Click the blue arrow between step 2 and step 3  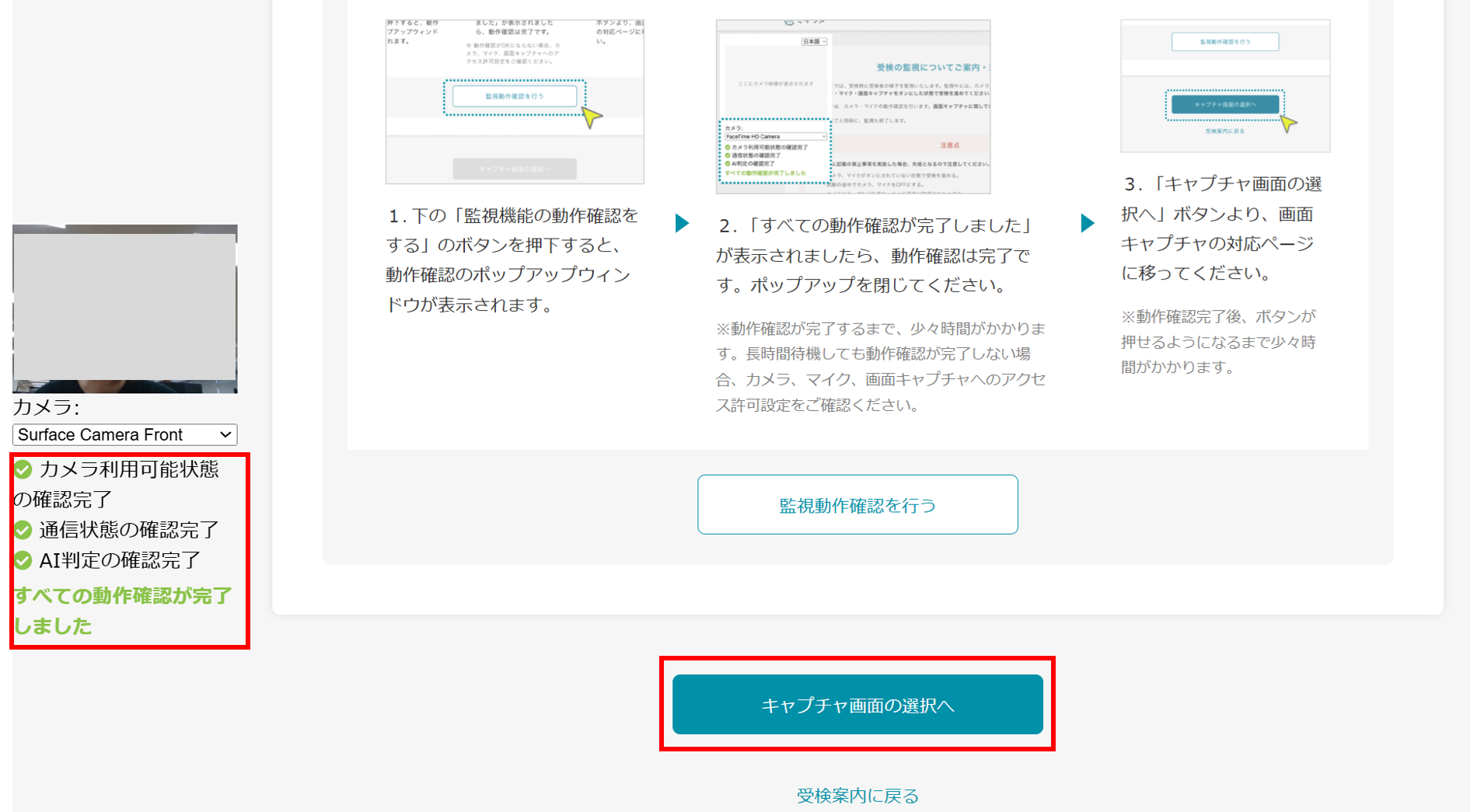[x=1086, y=223]
